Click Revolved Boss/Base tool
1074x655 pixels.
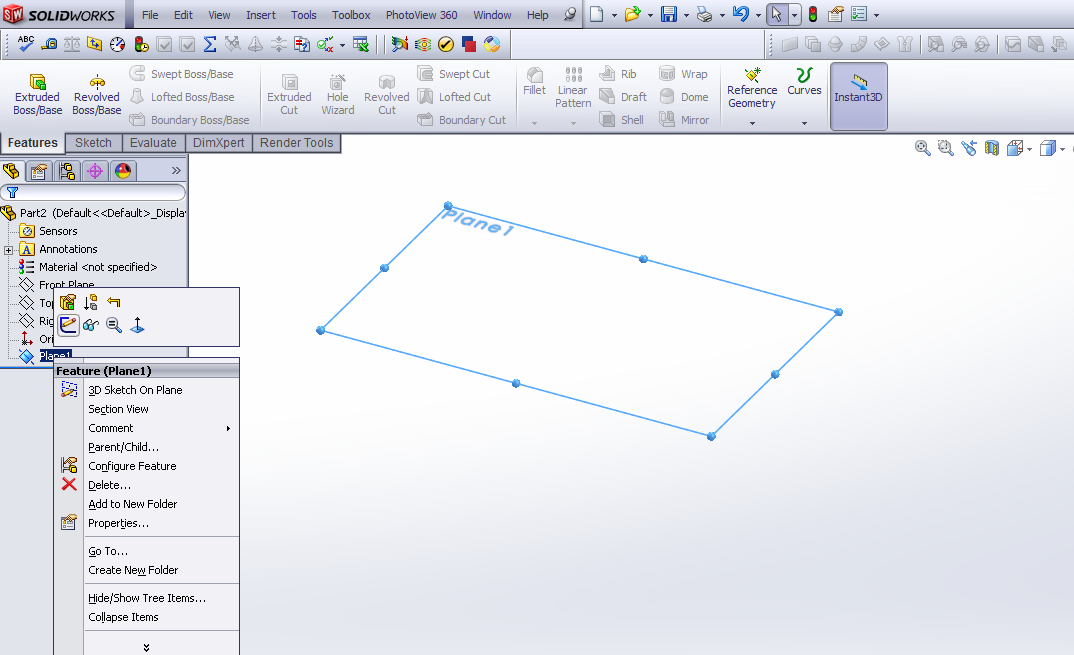click(x=97, y=95)
